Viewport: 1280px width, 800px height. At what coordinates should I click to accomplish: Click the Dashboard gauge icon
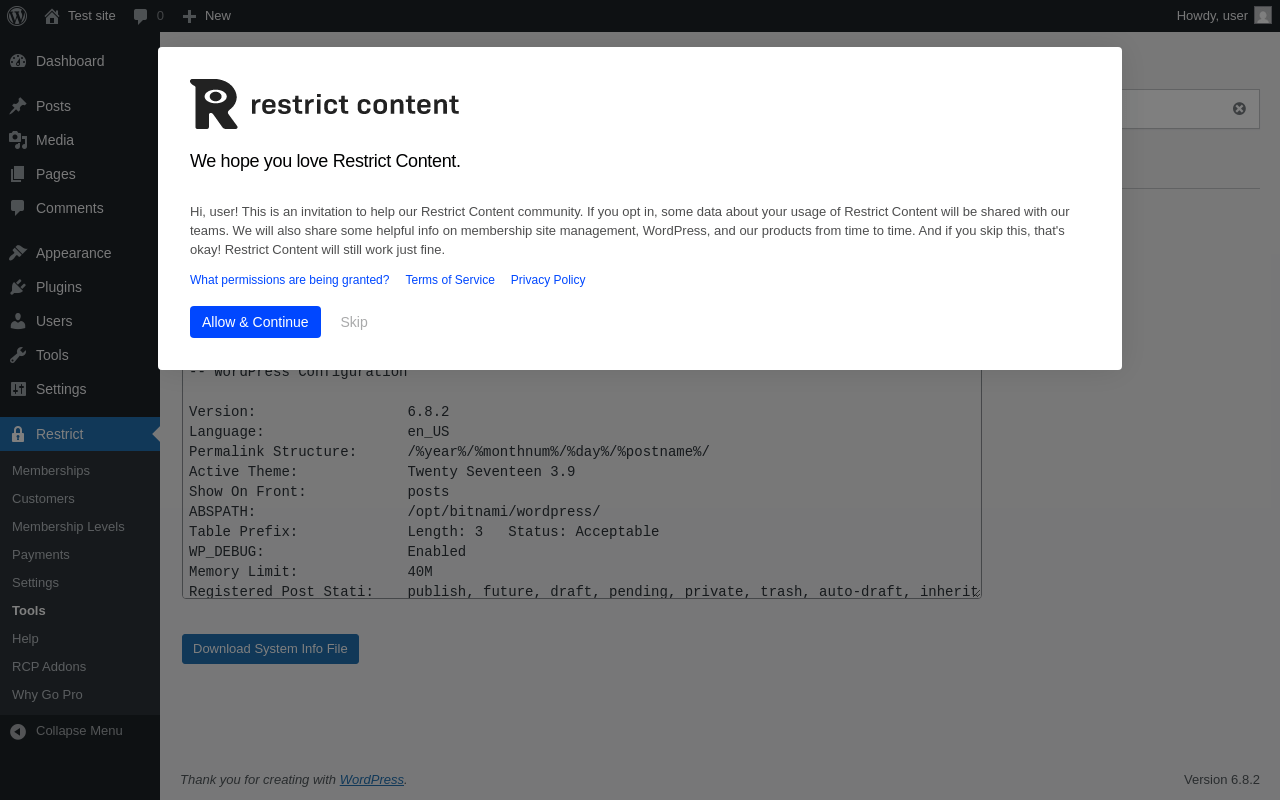[18, 61]
